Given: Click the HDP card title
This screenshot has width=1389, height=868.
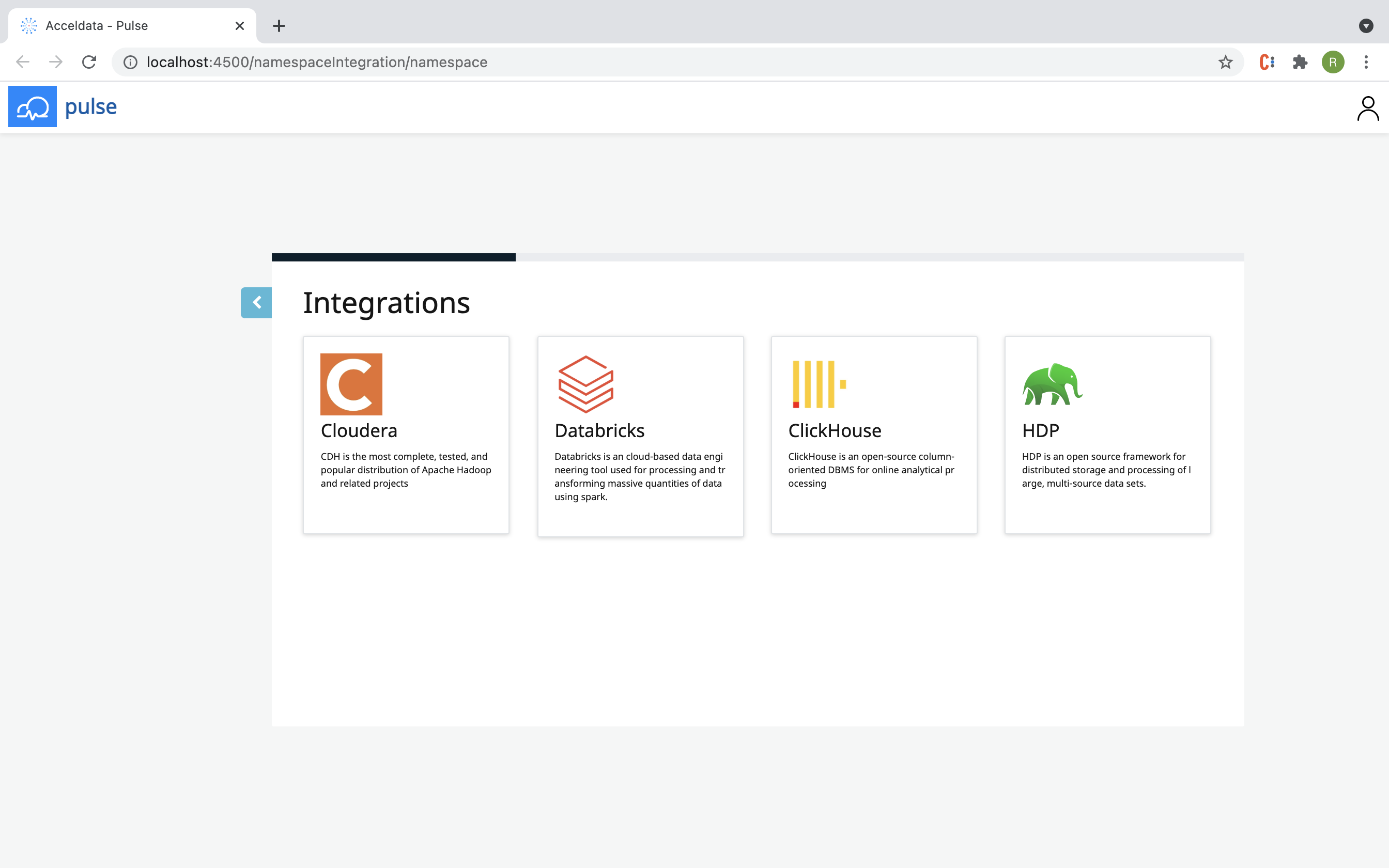Looking at the screenshot, I should point(1040,430).
